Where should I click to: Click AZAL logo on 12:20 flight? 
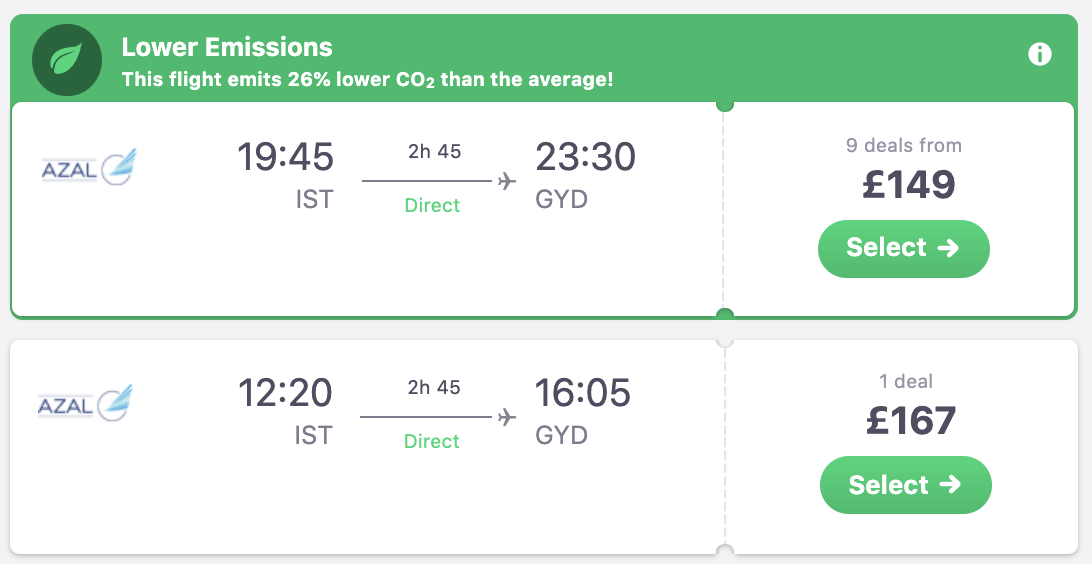tap(86, 404)
